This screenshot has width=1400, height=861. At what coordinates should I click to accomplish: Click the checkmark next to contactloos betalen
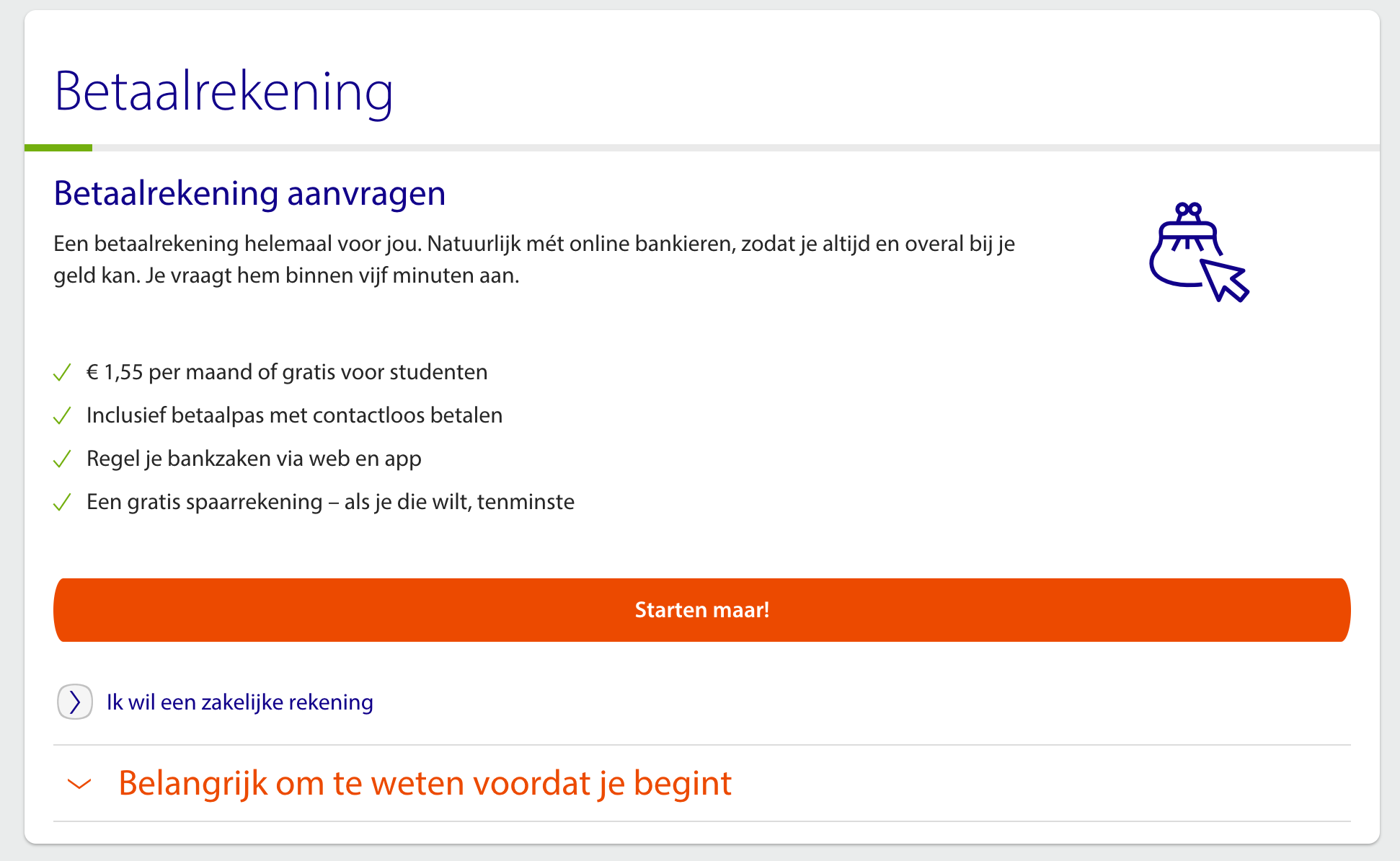63,415
